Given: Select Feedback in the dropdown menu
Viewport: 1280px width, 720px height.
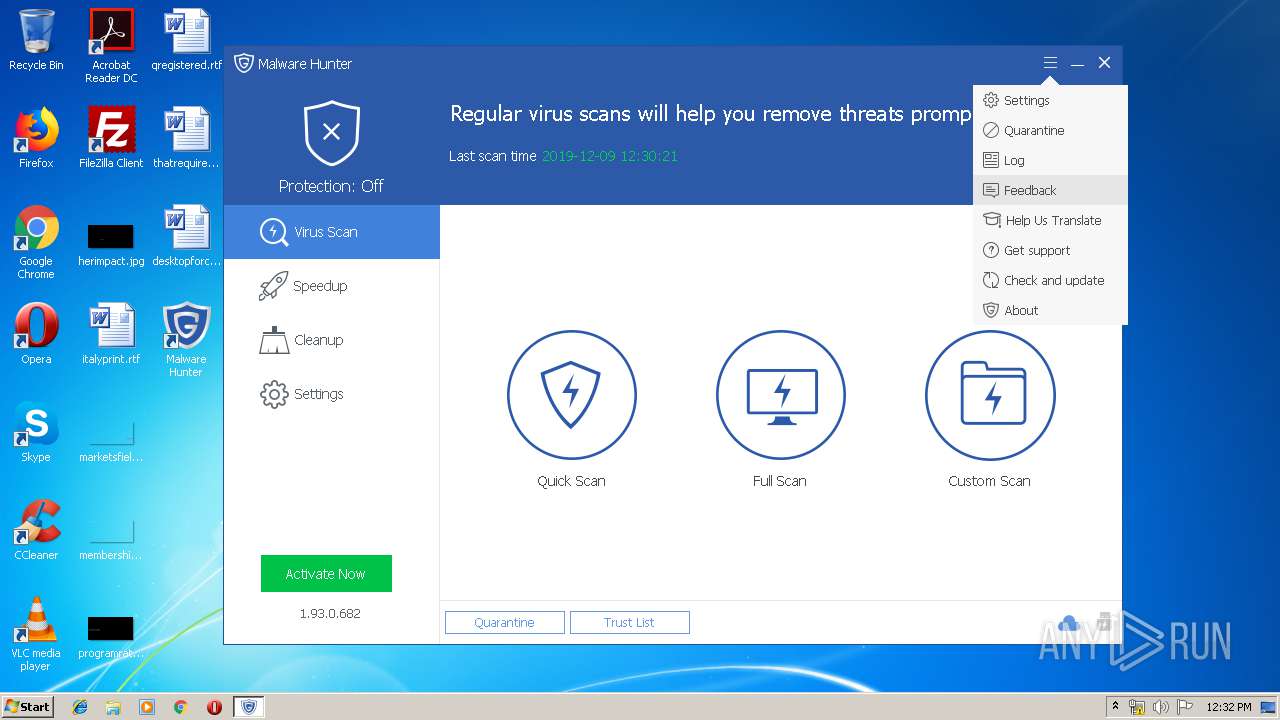Looking at the screenshot, I should [1050, 190].
